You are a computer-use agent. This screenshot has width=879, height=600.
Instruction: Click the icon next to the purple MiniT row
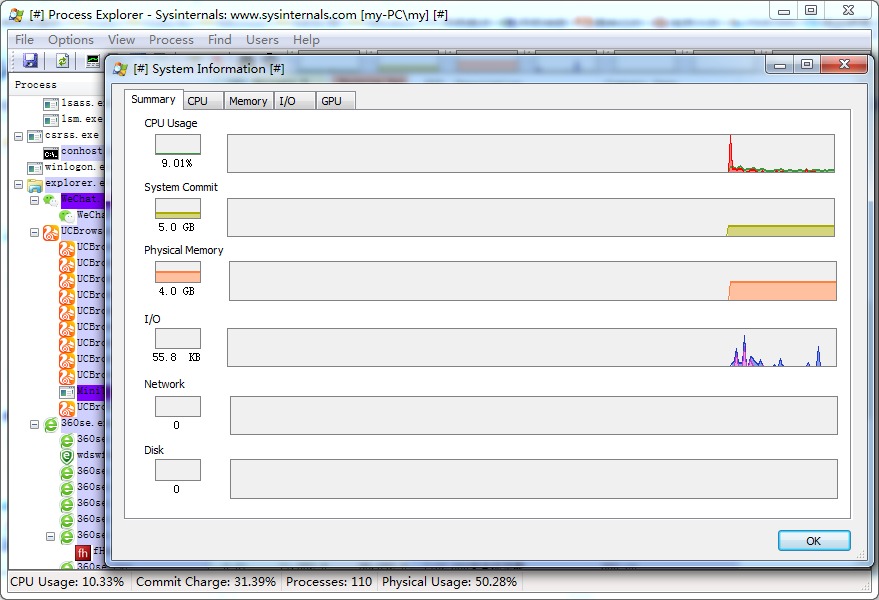[x=67, y=391]
